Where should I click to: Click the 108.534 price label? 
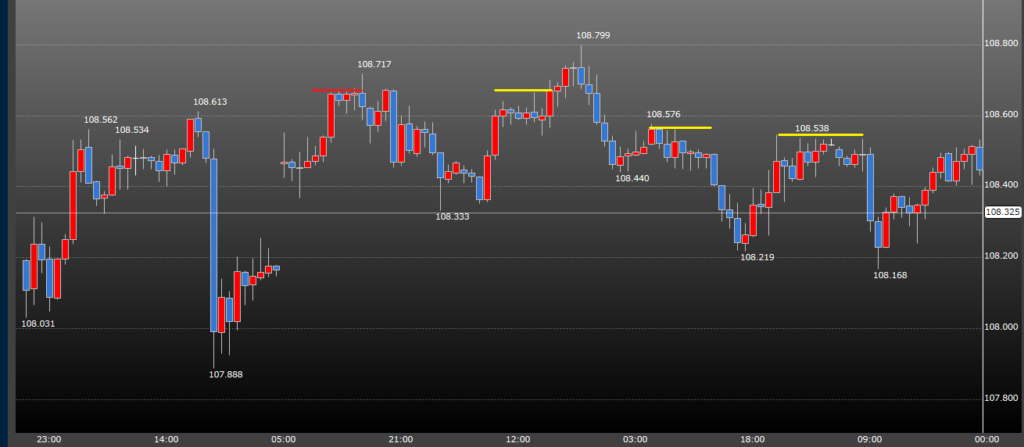click(x=133, y=130)
